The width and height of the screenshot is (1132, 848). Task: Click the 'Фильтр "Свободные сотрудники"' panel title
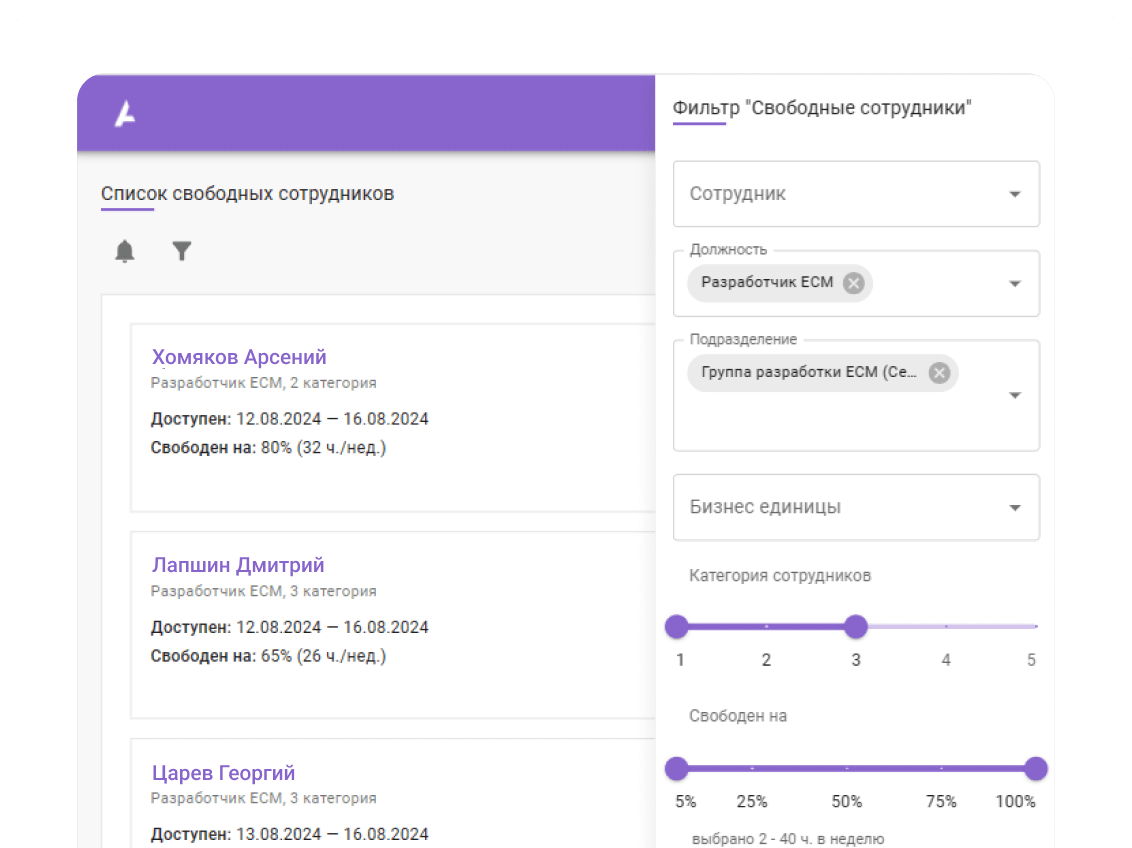click(x=822, y=108)
